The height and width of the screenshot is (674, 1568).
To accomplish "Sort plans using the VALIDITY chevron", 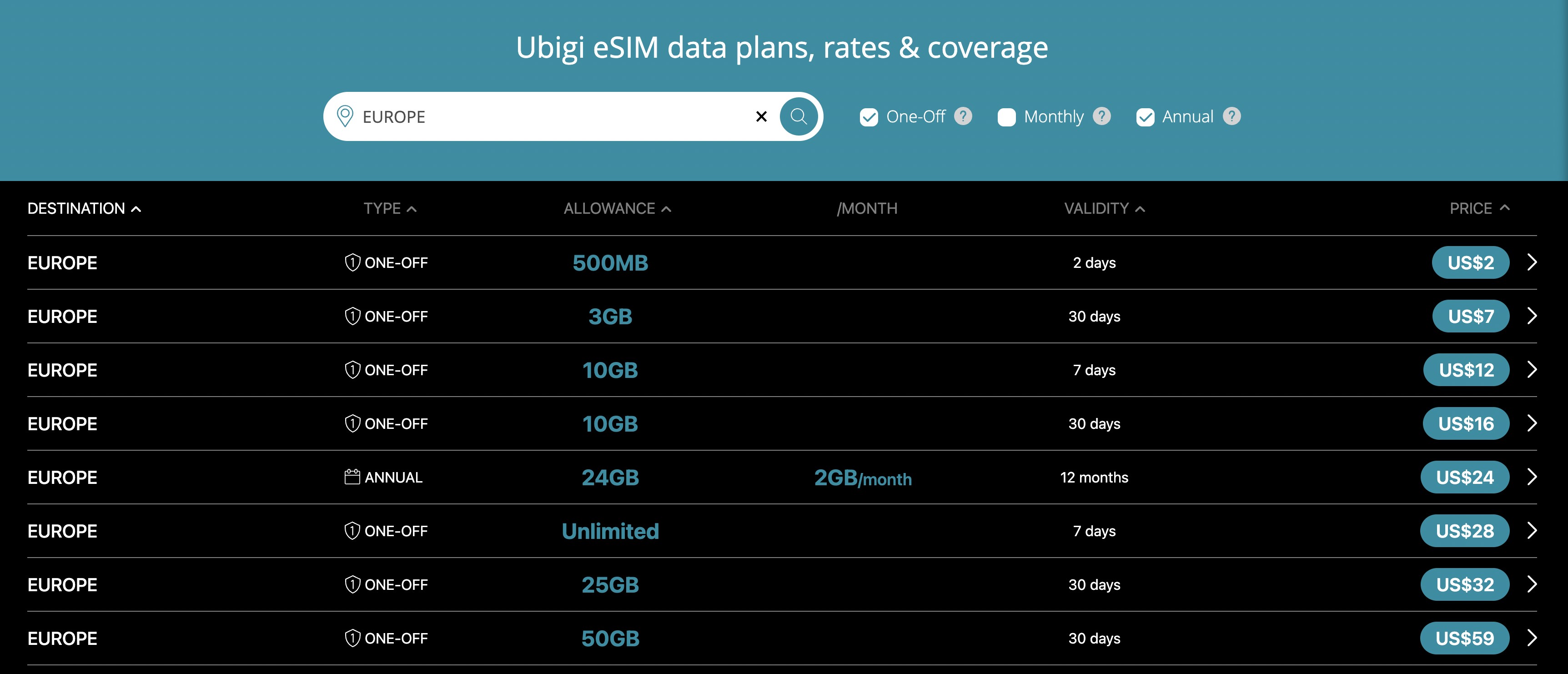I will click(x=1140, y=208).
